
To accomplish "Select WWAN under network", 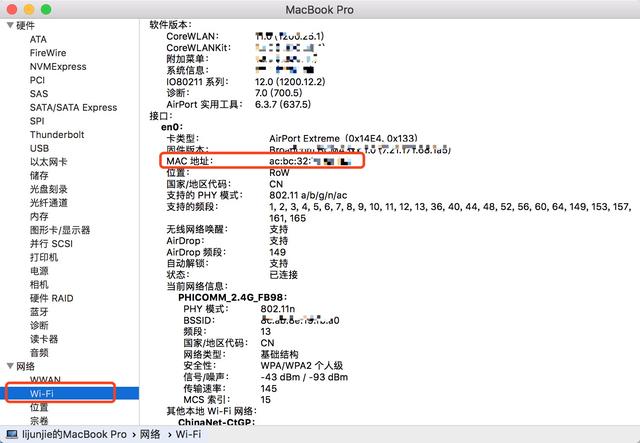I will point(45,380).
